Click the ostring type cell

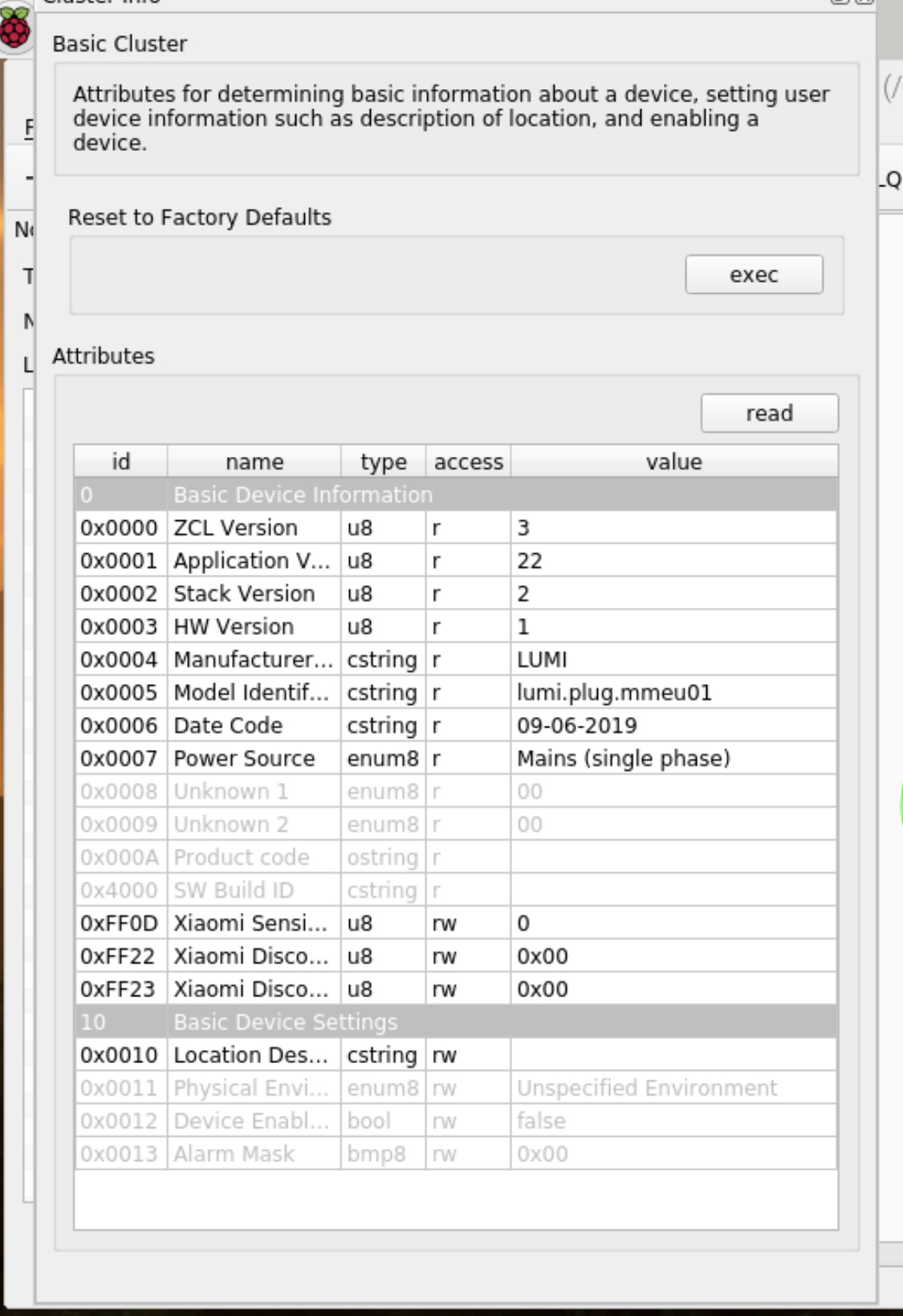[x=383, y=857]
